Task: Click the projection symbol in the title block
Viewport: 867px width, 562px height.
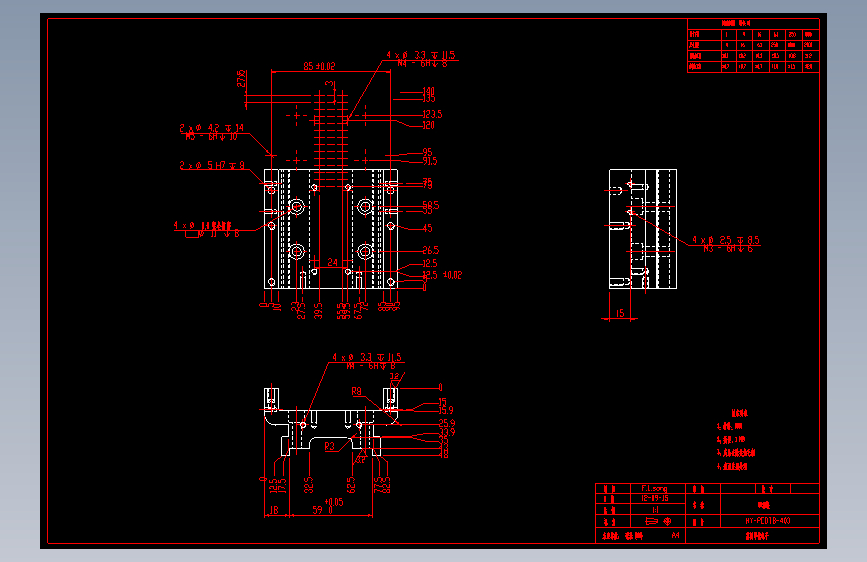Action: coord(659,521)
